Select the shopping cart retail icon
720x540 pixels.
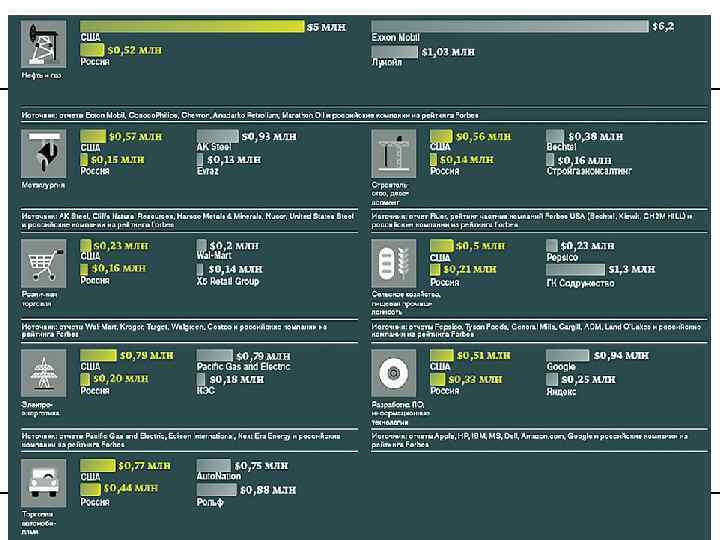pos(44,264)
